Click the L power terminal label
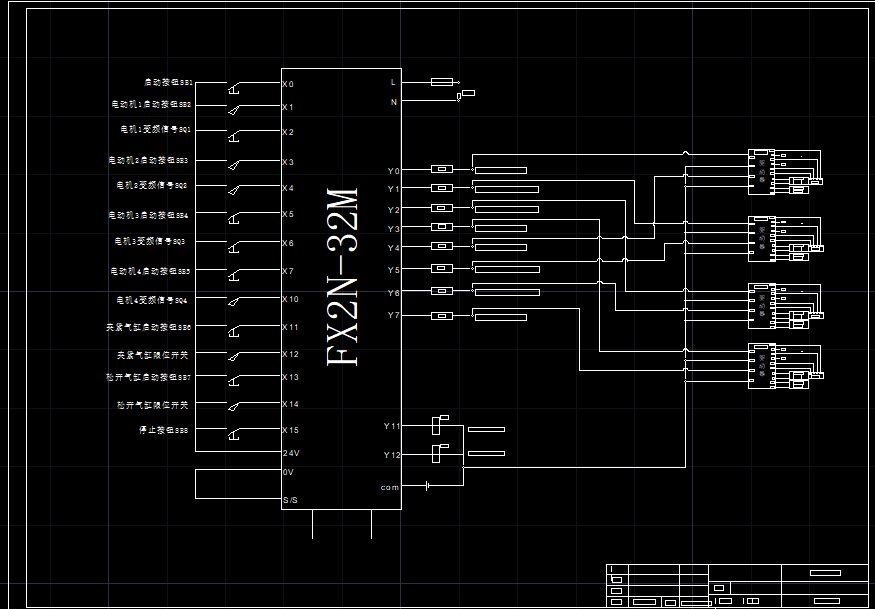The height and width of the screenshot is (609, 875). (393, 82)
